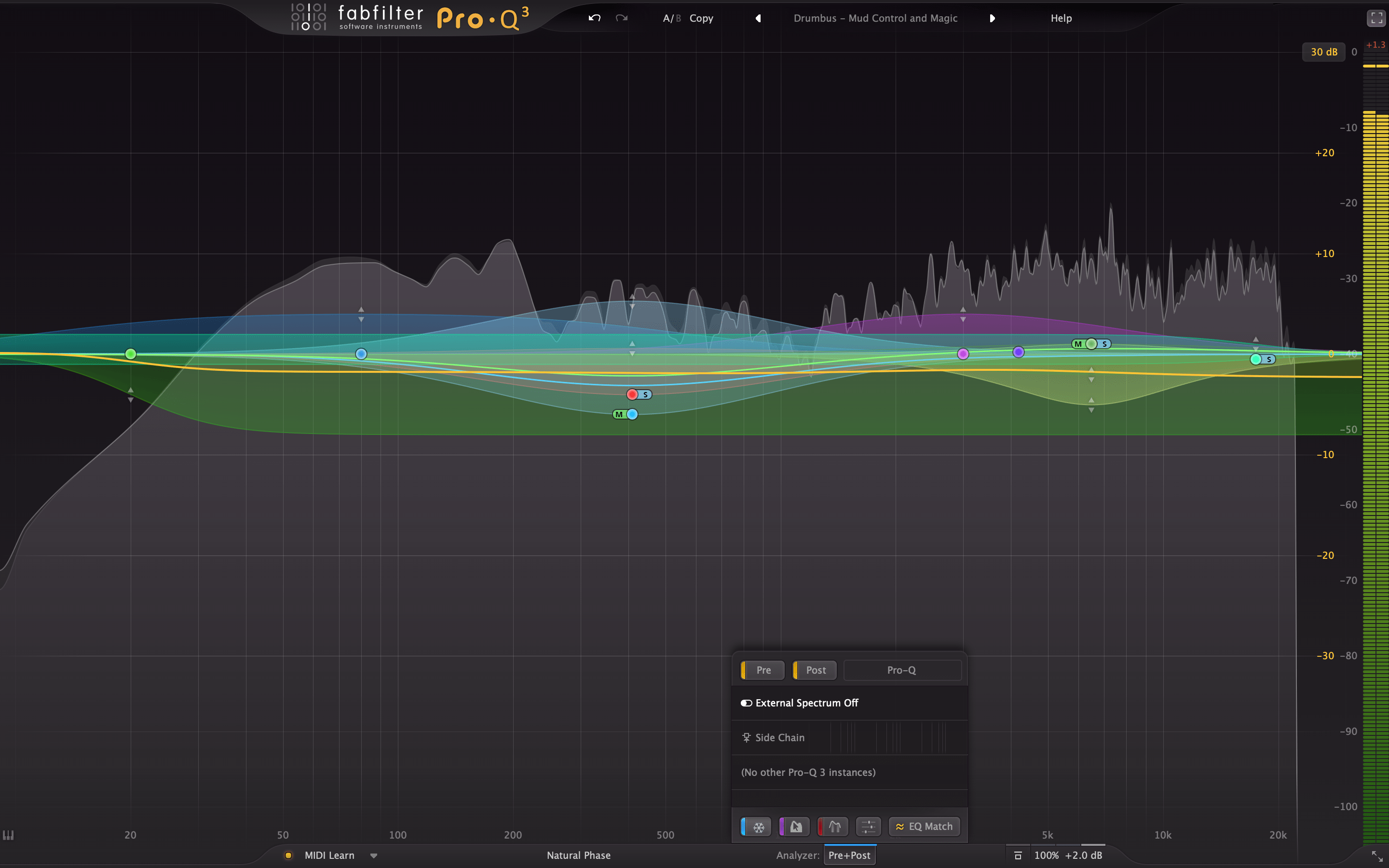Image resolution: width=1389 pixels, height=868 pixels.
Task: Click the M badge on the lower blue band
Action: point(619,415)
